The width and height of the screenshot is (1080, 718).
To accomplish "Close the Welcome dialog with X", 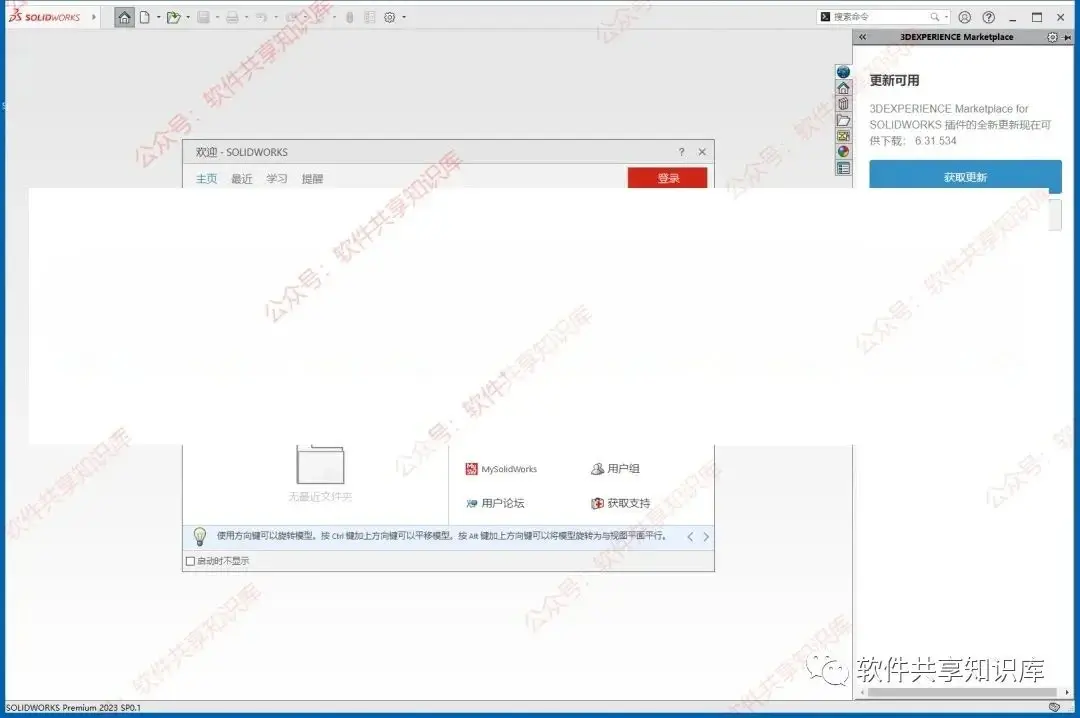I will tap(702, 152).
